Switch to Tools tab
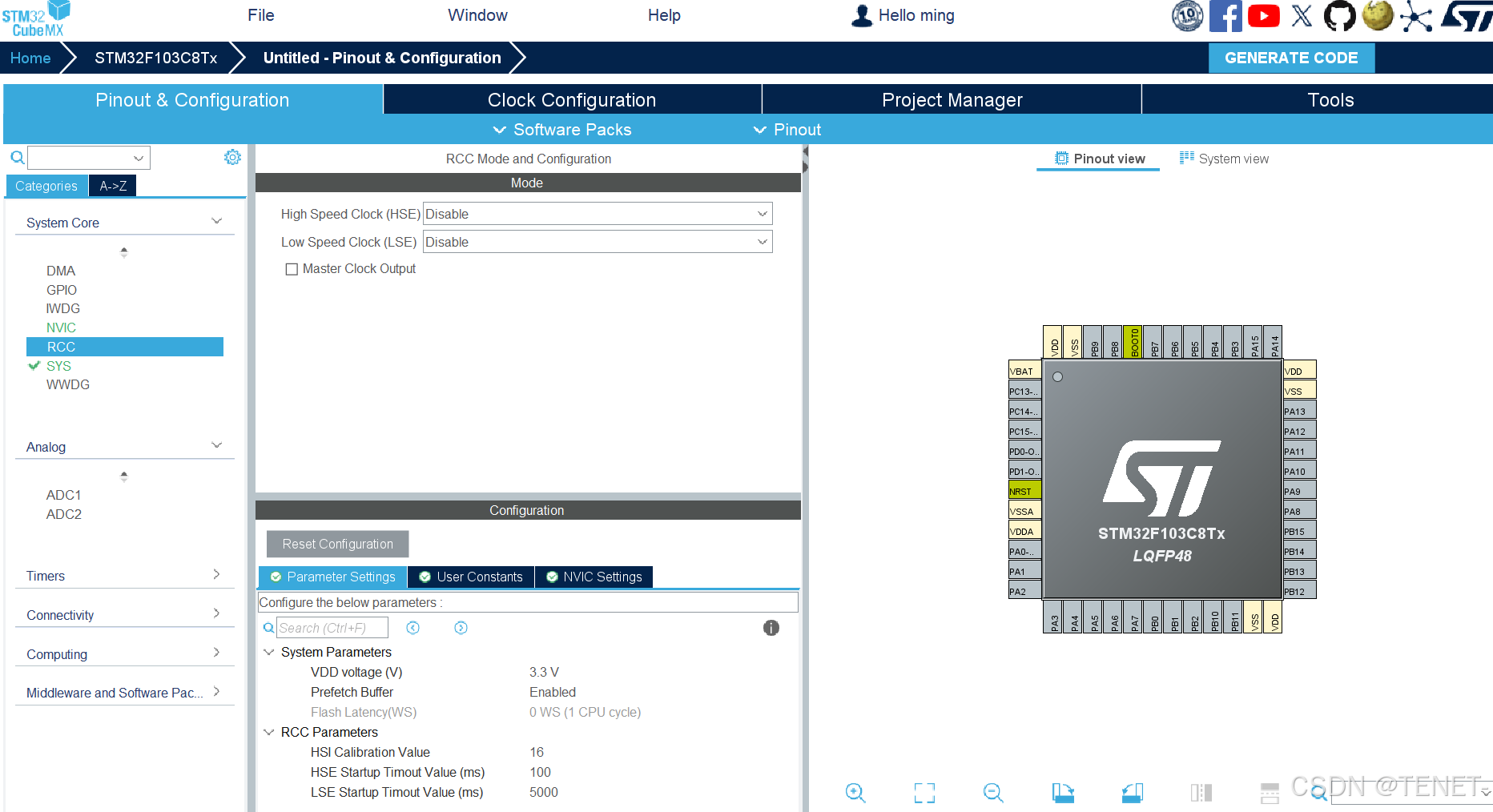Viewport: 1493px width, 812px height. coord(1330,100)
